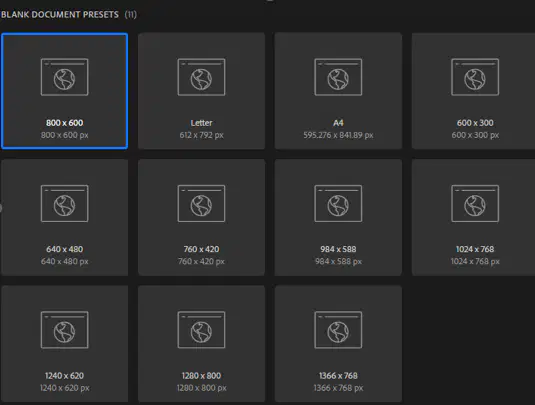Pick the 1366 x 768 preset icon

338,330
